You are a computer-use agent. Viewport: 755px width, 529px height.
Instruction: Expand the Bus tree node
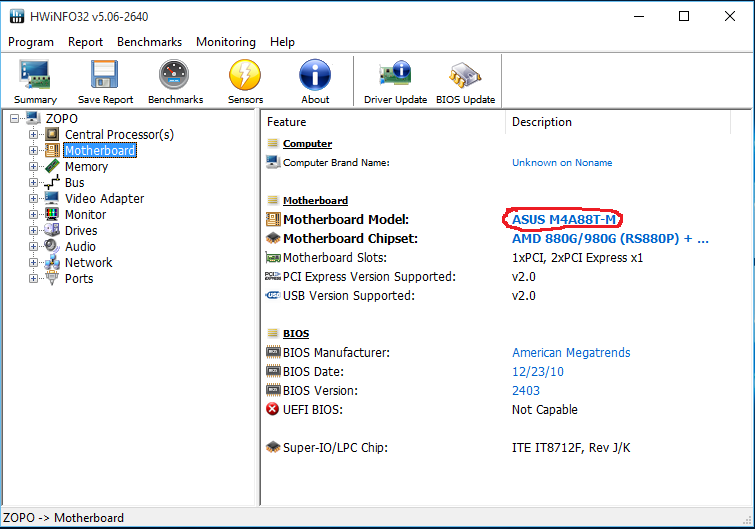pos(33,182)
